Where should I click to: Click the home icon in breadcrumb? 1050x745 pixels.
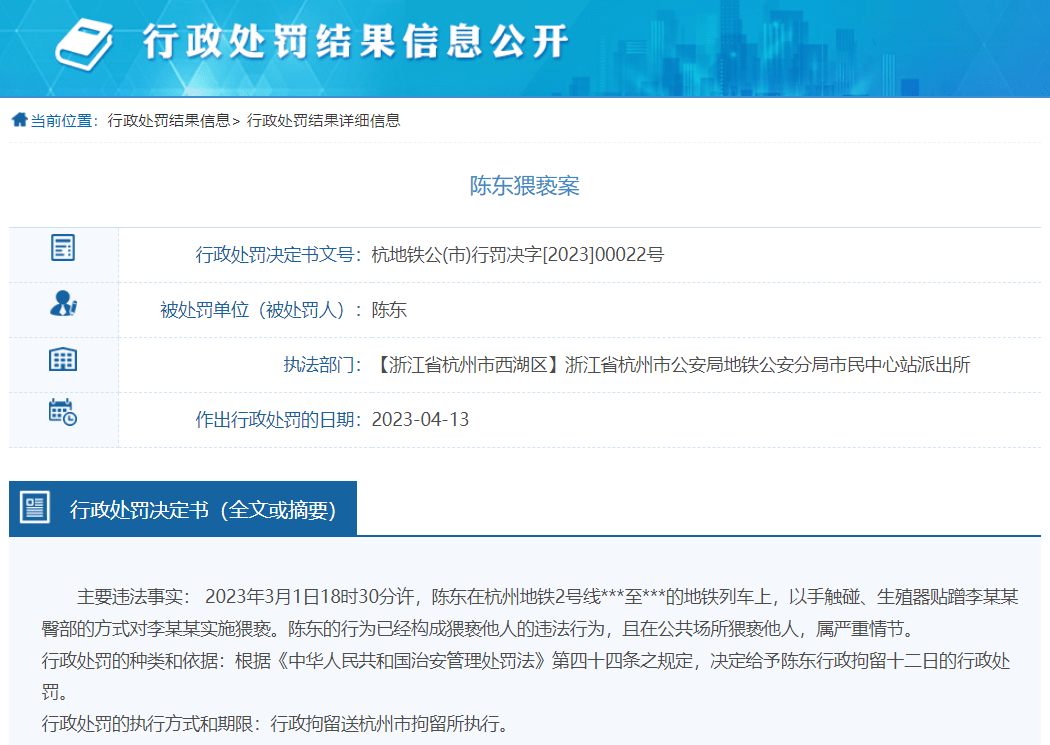click(x=19, y=120)
